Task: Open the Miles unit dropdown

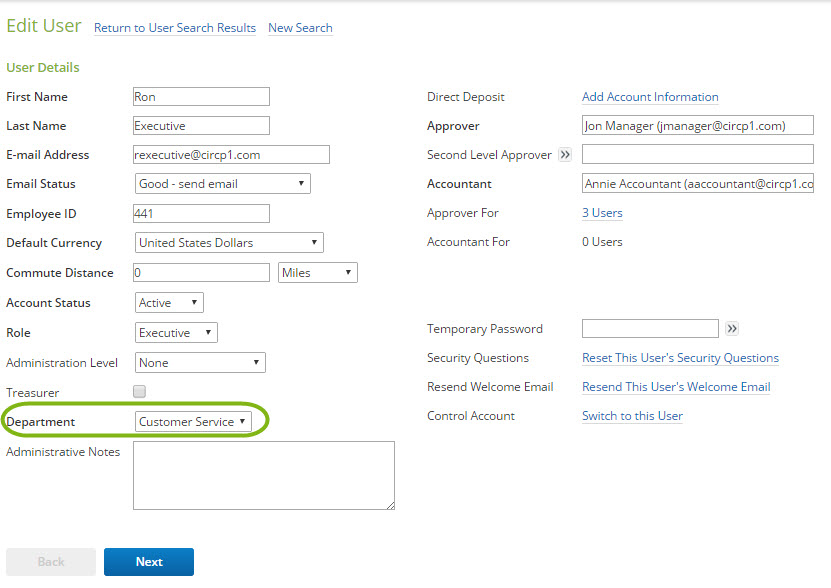Action: (x=317, y=273)
